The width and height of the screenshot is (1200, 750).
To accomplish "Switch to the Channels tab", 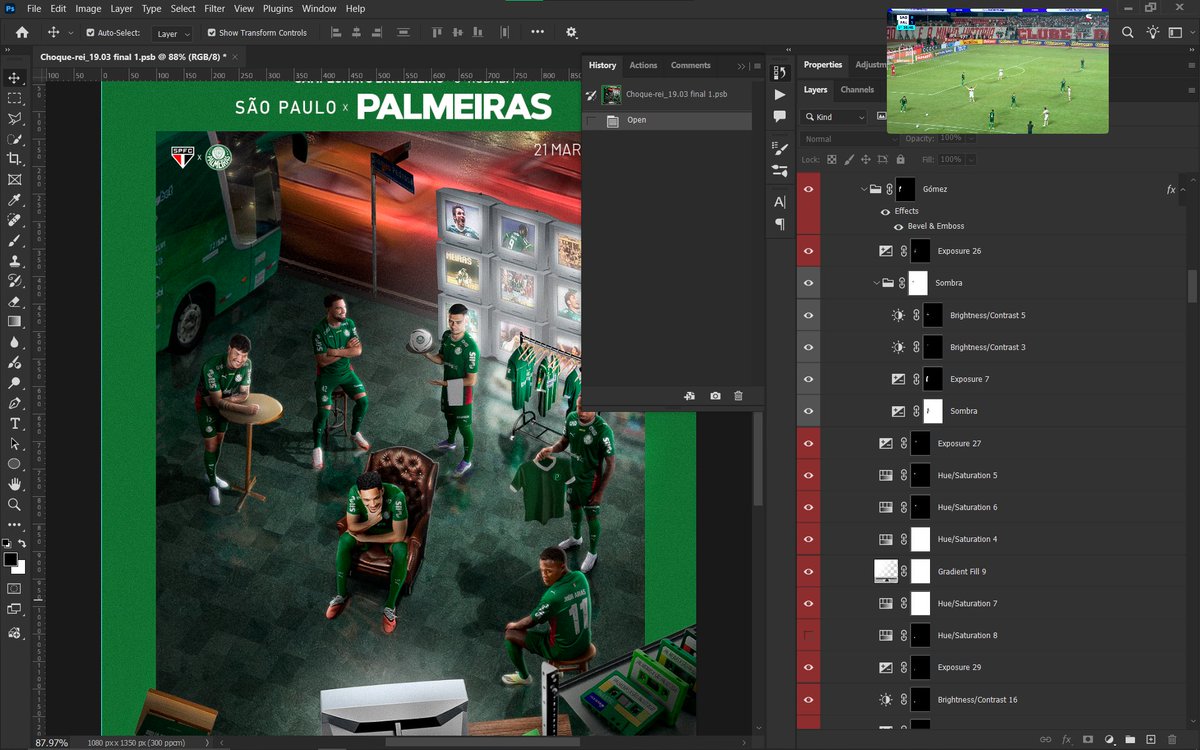I will [857, 90].
